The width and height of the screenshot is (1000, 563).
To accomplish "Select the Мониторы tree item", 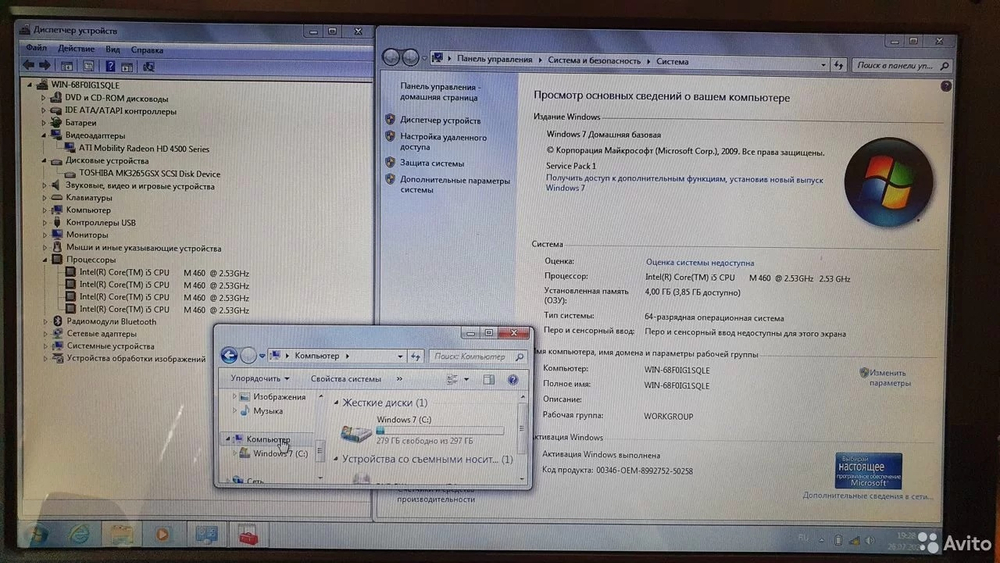I will (x=87, y=235).
